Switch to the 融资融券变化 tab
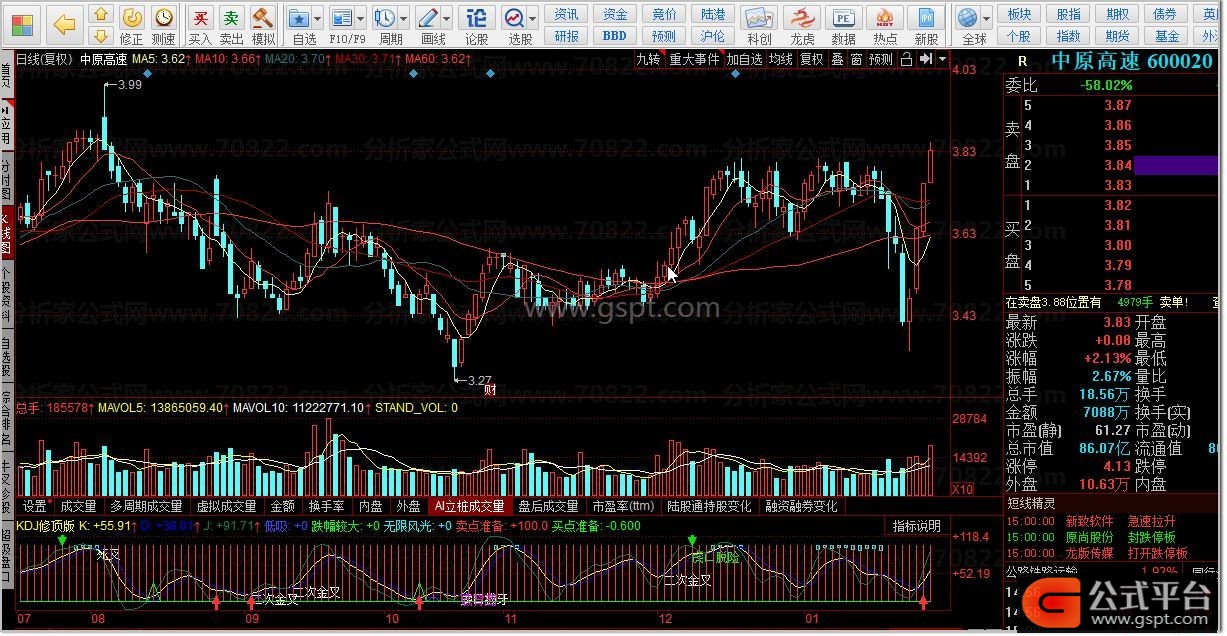Screen dimensions: 1227x636 [x=801, y=506]
